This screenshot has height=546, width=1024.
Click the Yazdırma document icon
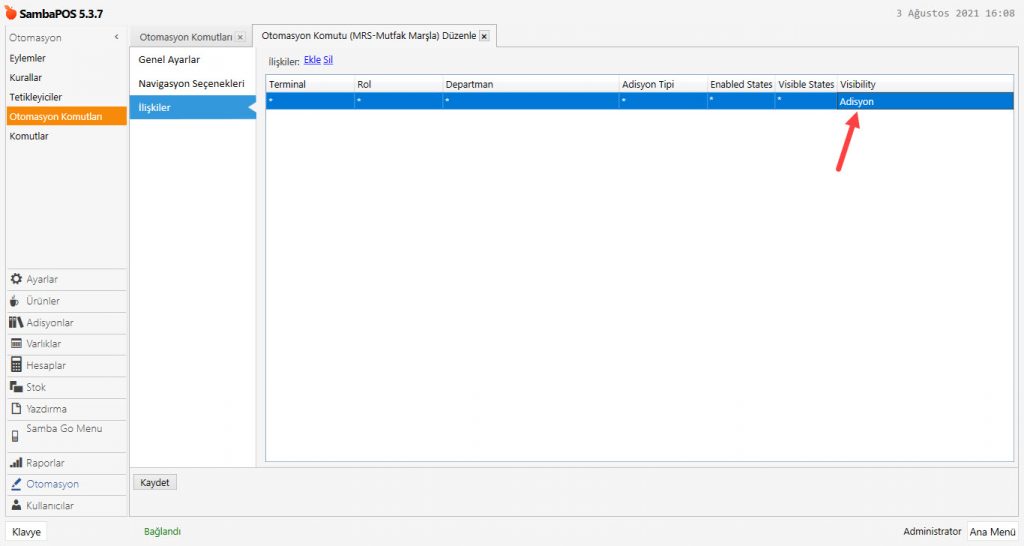16,409
